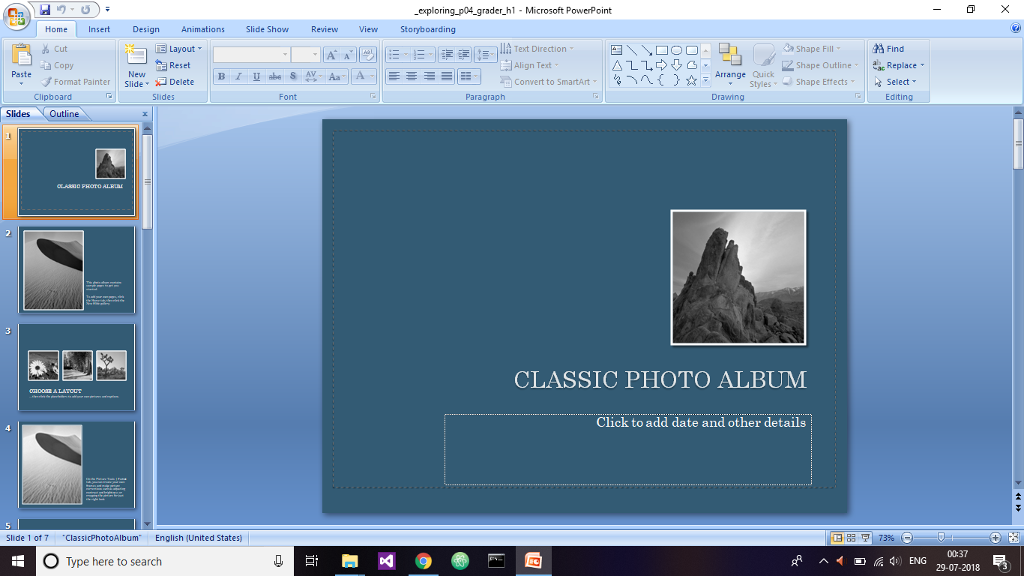Adjust the zoom slider in status bar
The image size is (1024, 576).
tap(940, 537)
